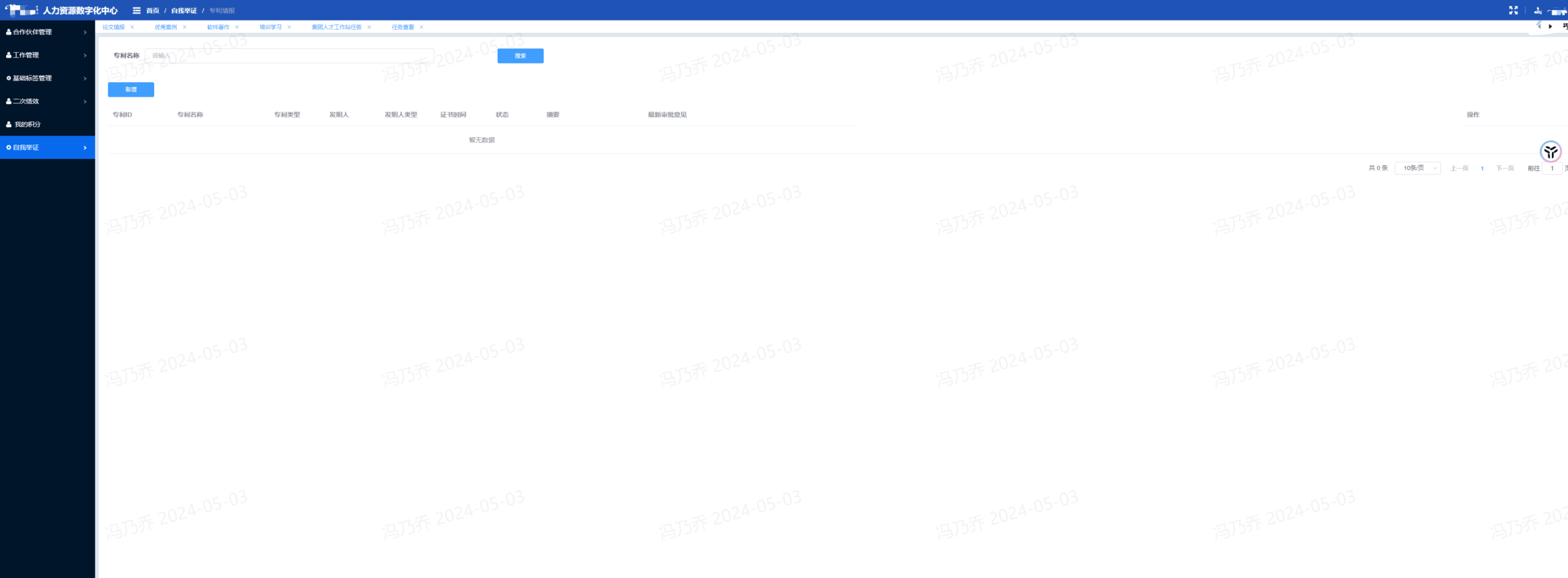The height and width of the screenshot is (578, 1568).
Task: Click the 自我举证 gear icon
Action: coord(8,148)
